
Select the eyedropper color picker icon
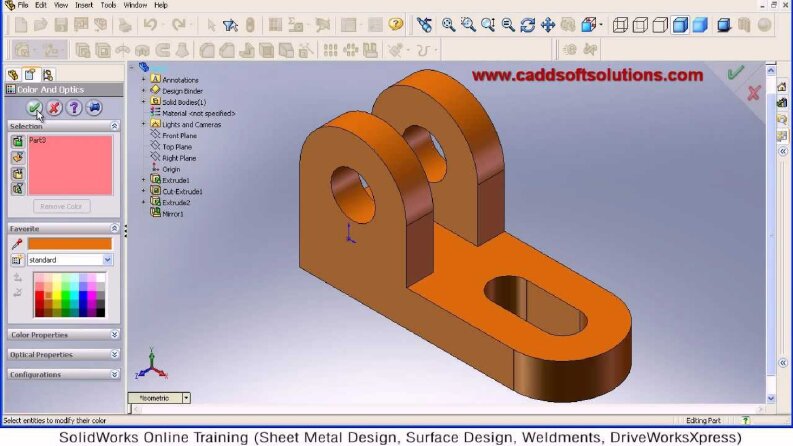click(17, 244)
